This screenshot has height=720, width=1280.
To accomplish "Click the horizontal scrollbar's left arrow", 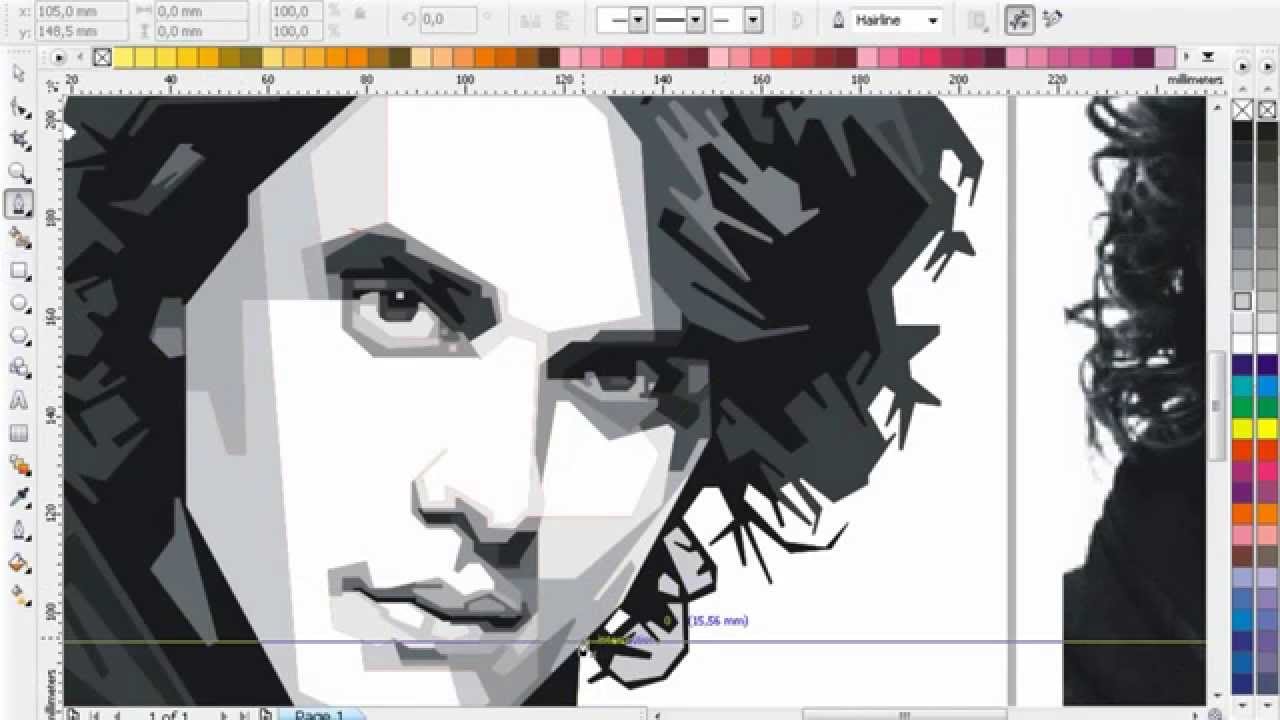I will [655, 715].
